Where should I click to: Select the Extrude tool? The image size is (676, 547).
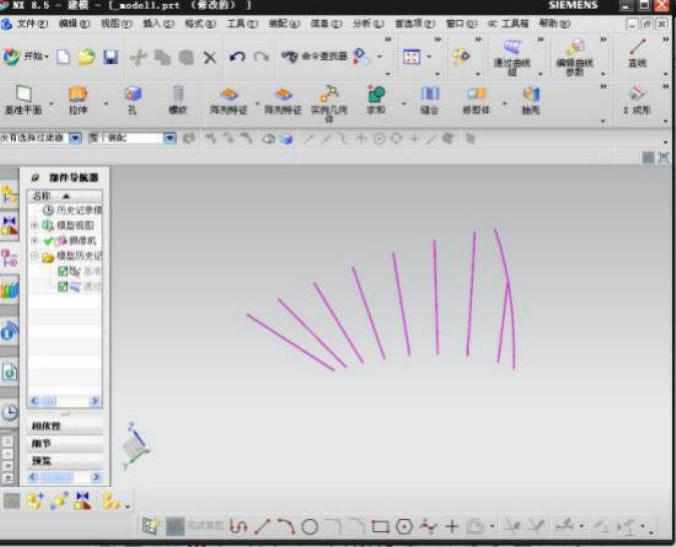coord(78,100)
